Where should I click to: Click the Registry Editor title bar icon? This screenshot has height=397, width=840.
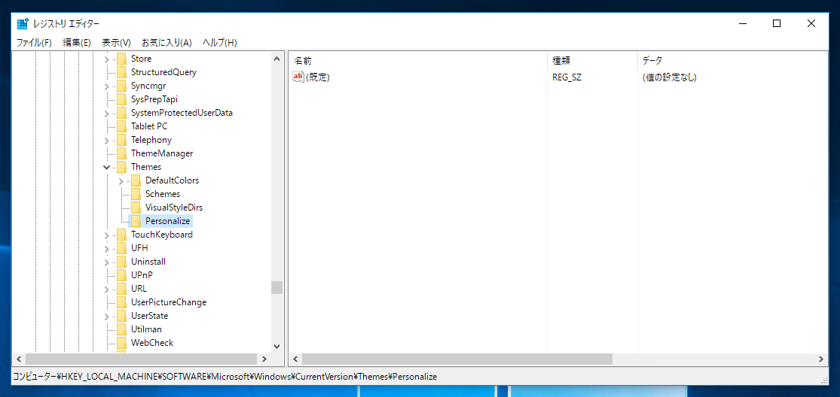(22, 24)
